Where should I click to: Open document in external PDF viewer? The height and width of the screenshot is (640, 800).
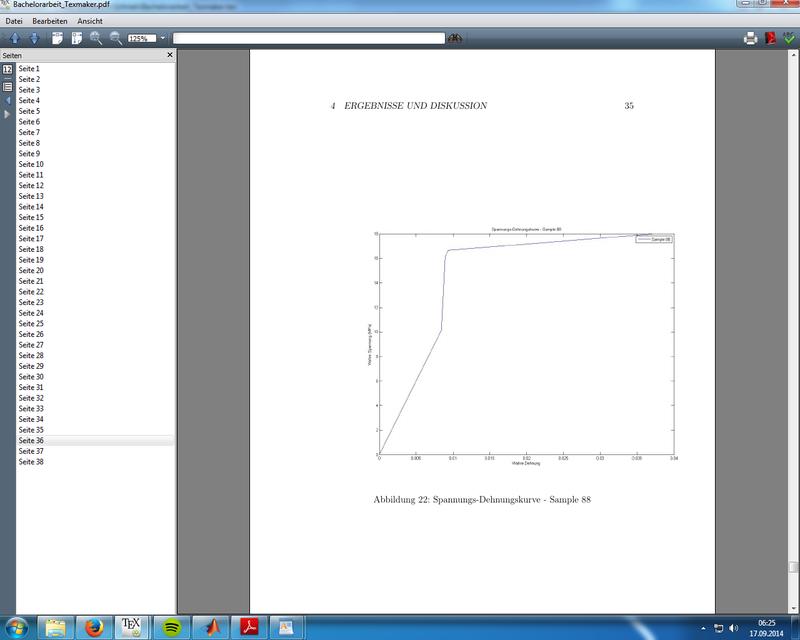click(770, 38)
